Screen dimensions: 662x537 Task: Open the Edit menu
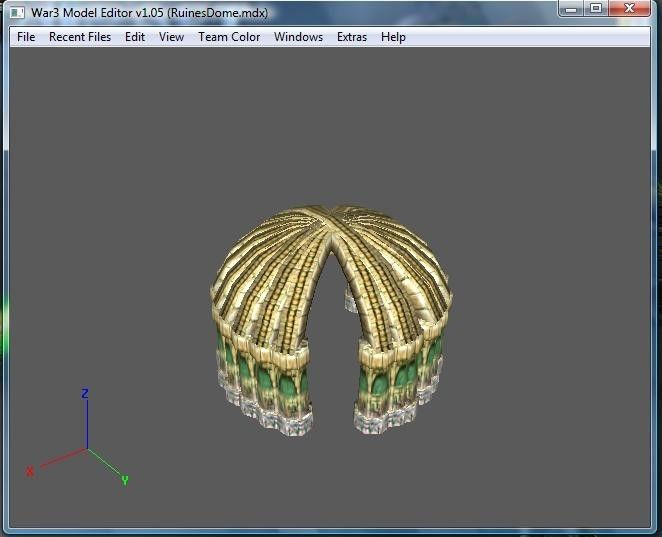[135, 37]
